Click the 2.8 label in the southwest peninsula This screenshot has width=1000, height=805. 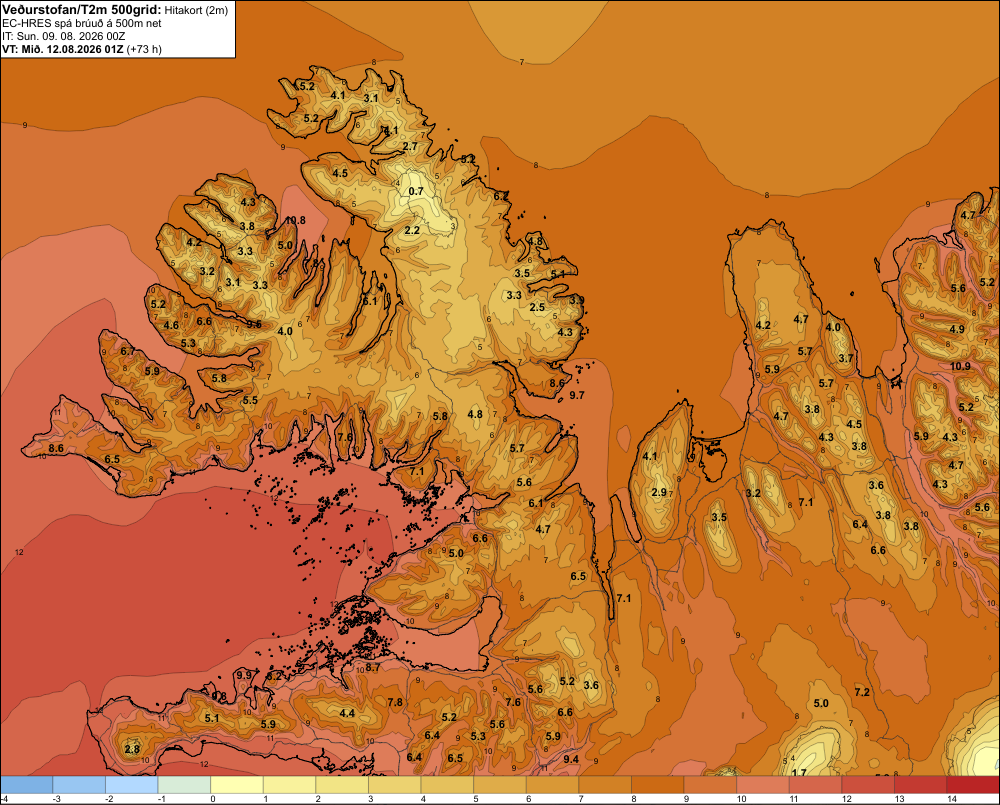[x=132, y=749]
